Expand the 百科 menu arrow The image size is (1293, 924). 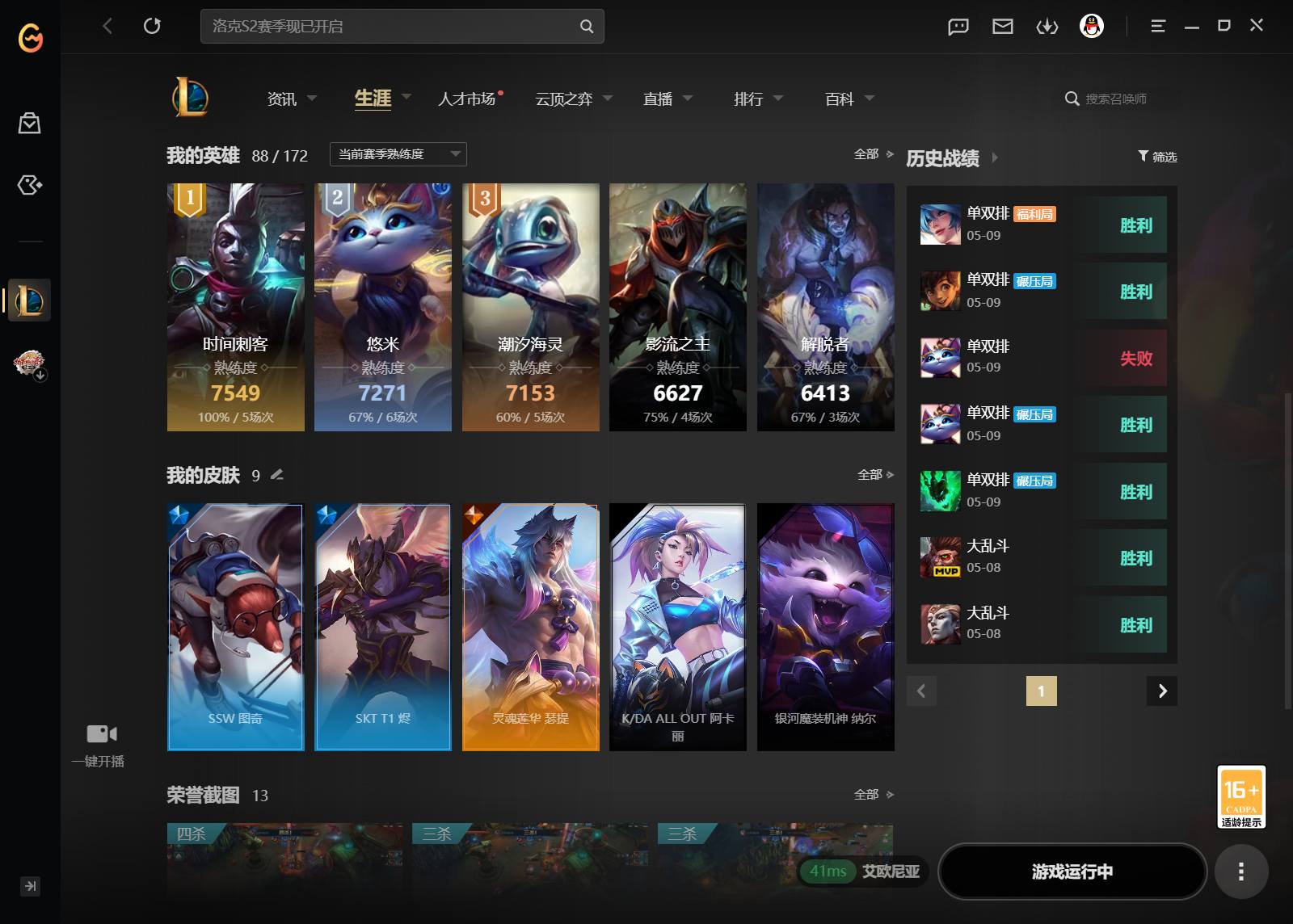870,98
